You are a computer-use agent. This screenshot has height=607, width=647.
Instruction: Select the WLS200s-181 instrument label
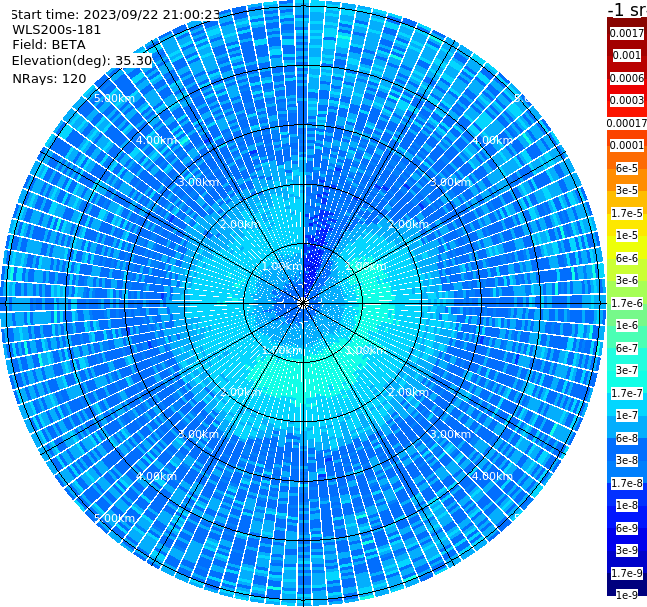coord(57,30)
